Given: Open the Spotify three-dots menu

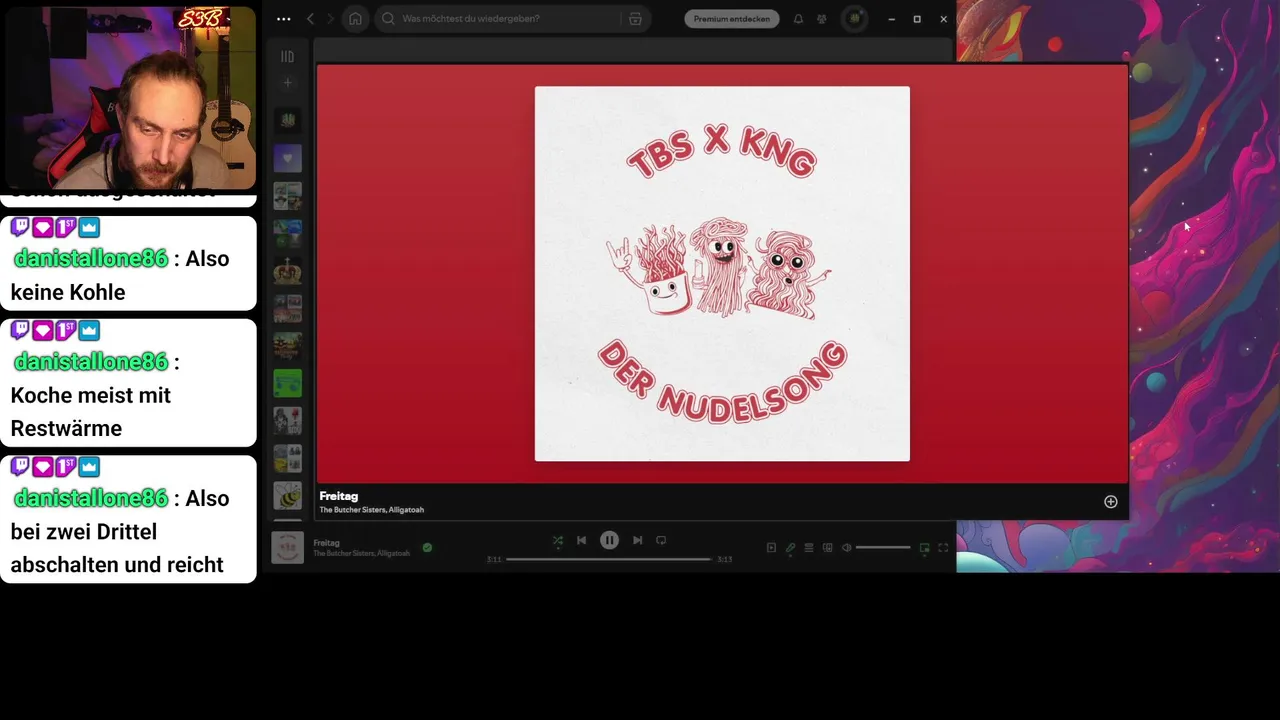Looking at the screenshot, I should [284, 19].
